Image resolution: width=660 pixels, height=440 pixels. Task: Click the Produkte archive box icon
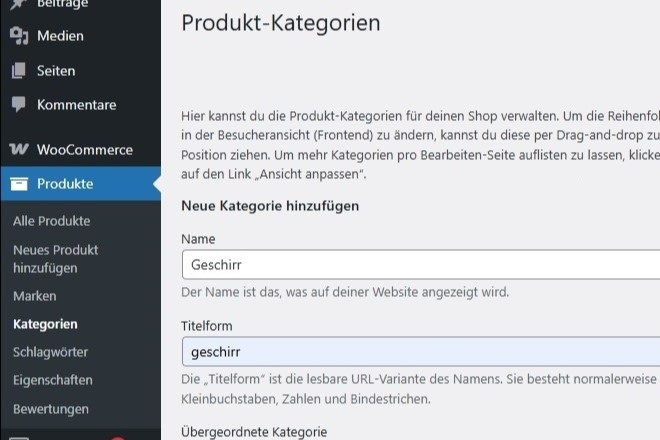coord(19,184)
